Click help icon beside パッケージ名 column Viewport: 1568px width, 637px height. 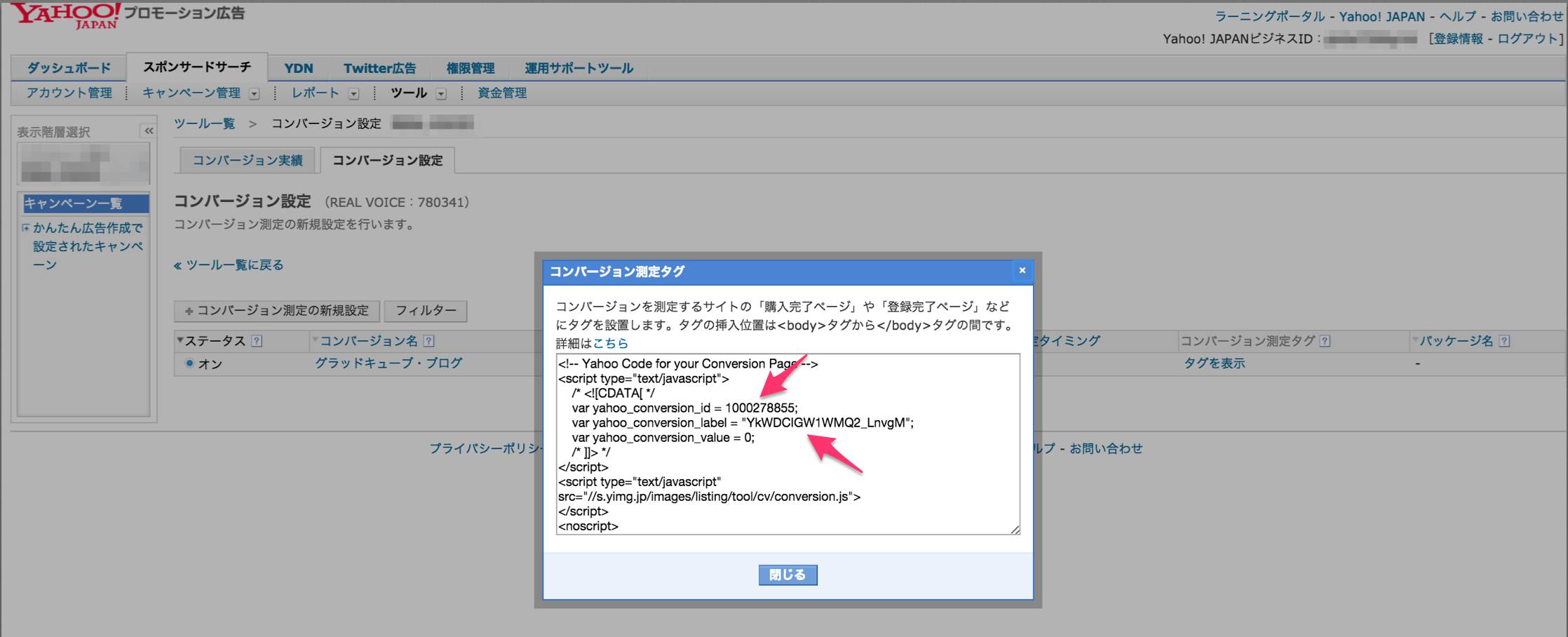tap(1504, 341)
